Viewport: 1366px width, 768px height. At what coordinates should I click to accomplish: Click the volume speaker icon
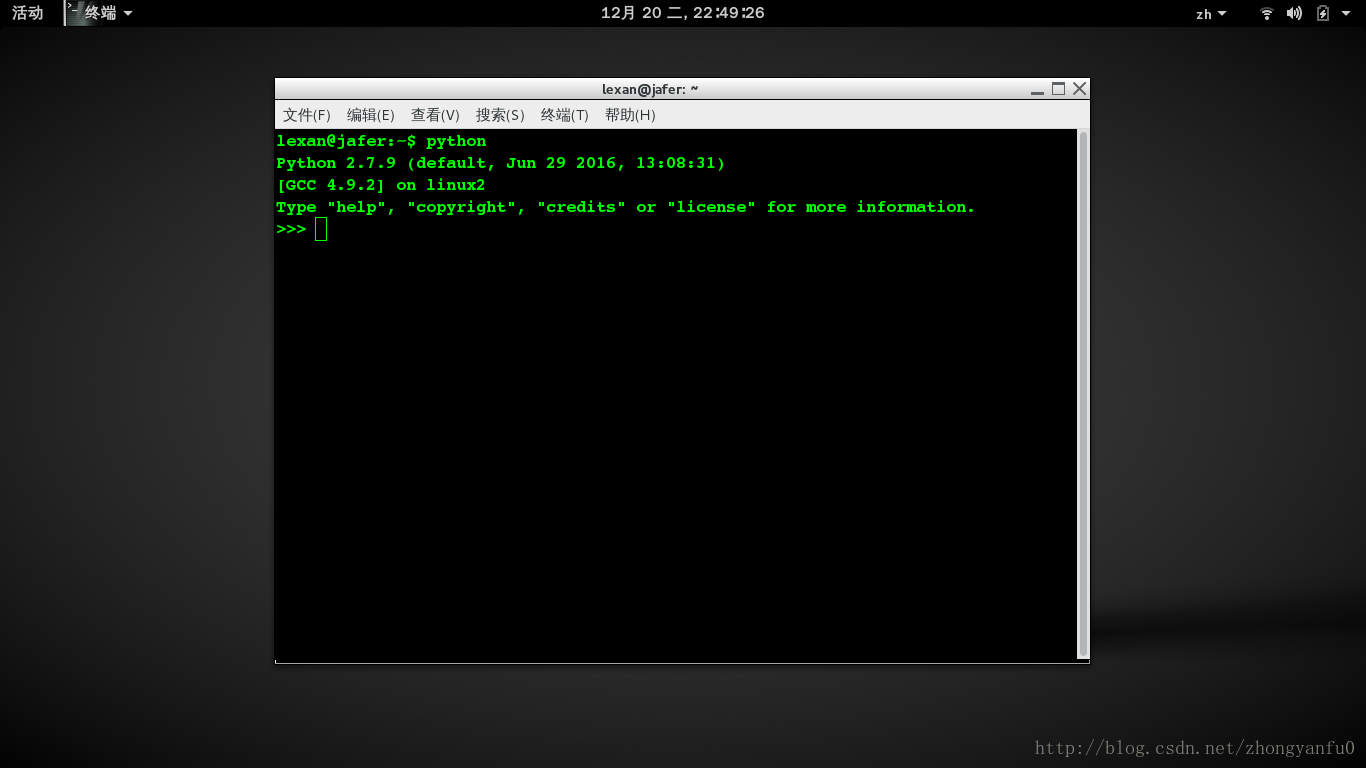coord(1294,13)
